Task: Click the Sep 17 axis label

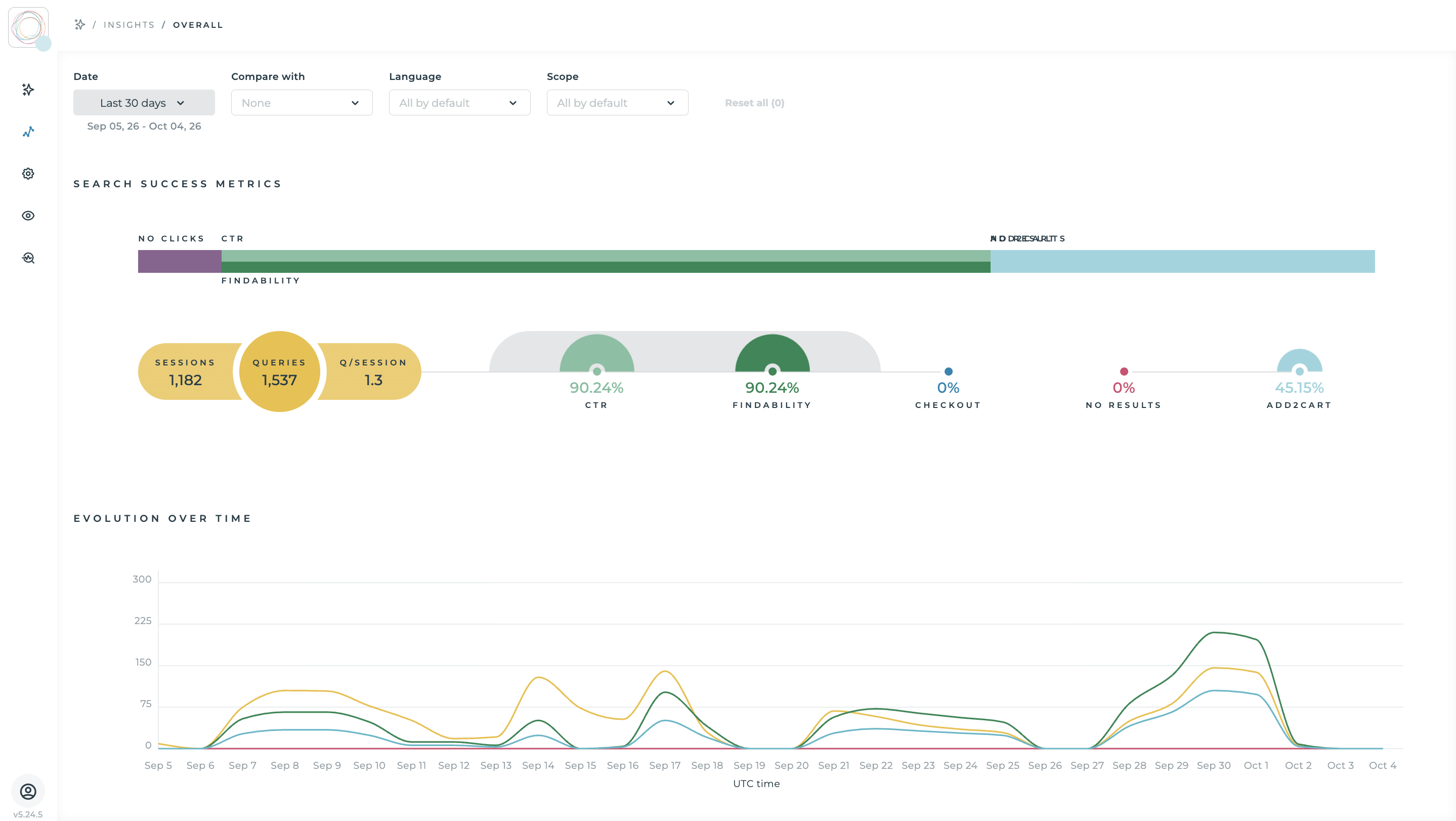Action: point(665,766)
